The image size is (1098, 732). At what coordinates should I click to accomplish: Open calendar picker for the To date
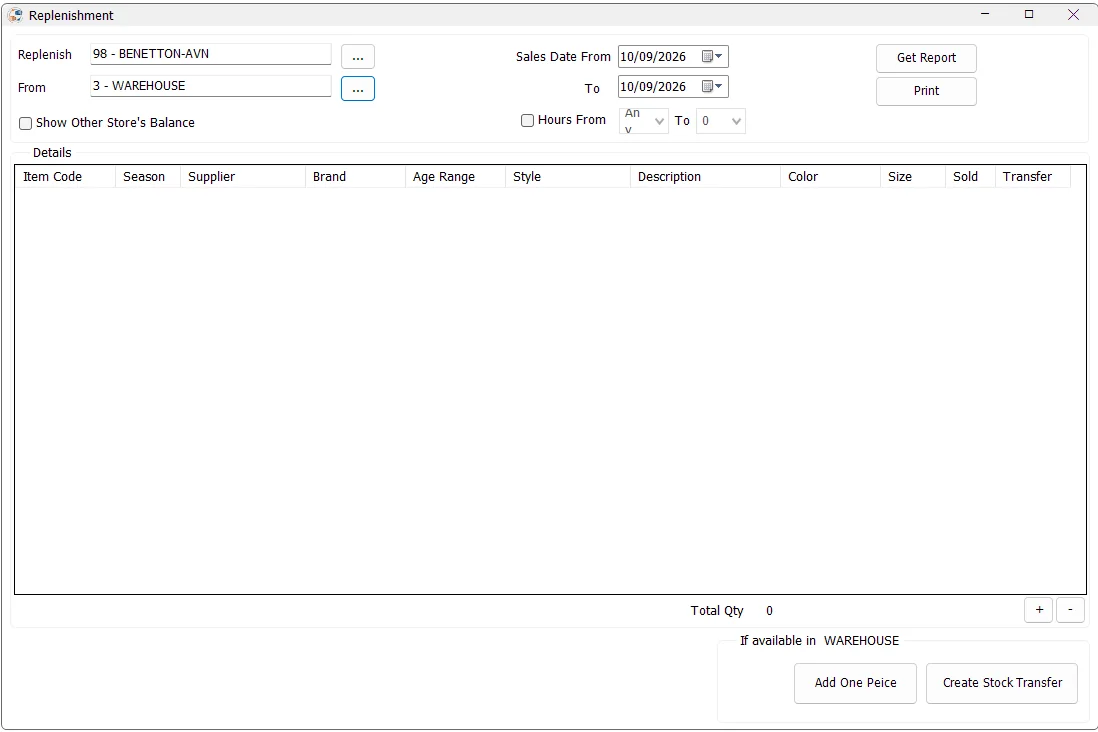pyautogui.click(x=712, y=86)
